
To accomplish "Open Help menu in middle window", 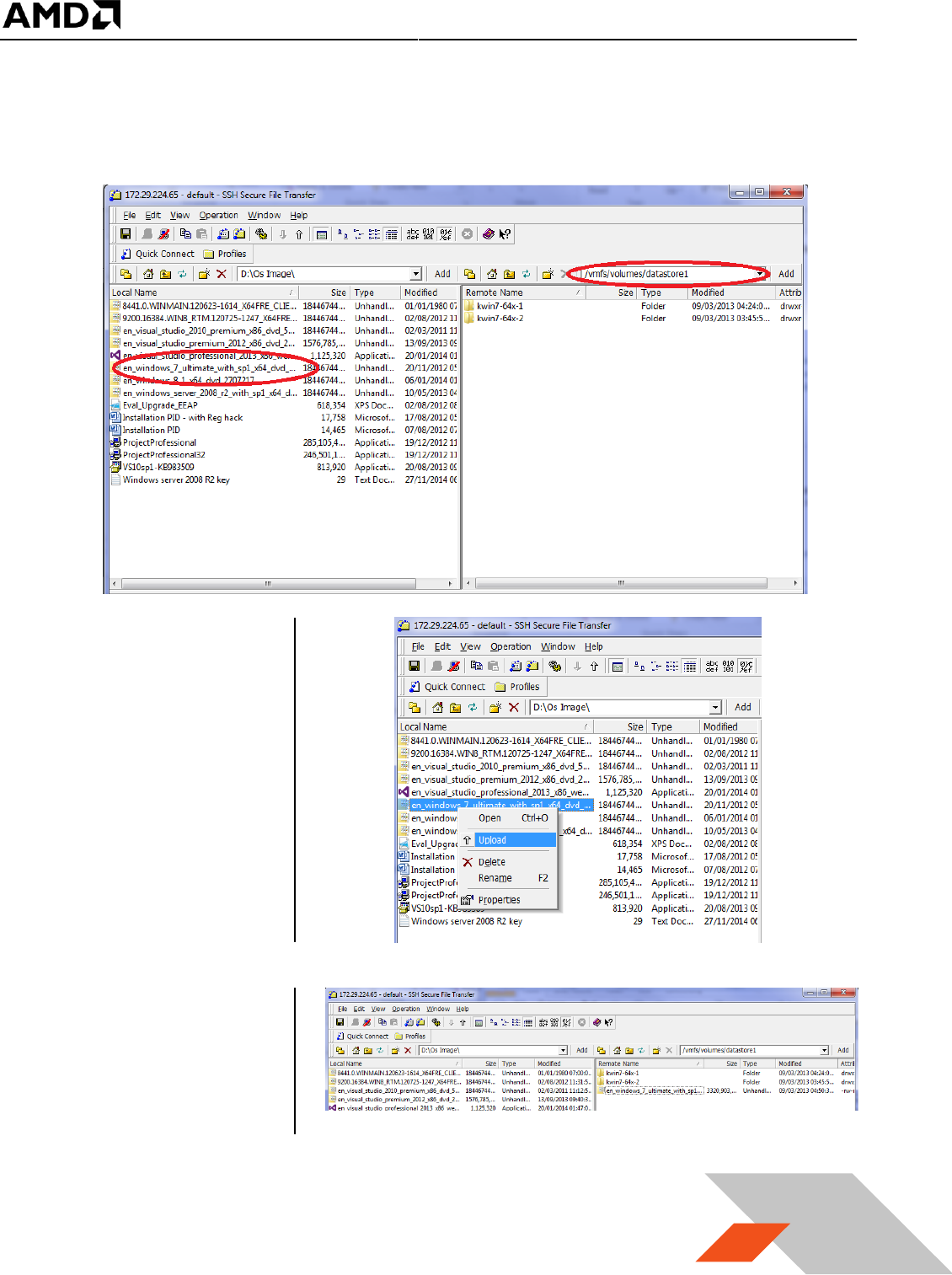I will pyautogui.click(x=594, y=646).
